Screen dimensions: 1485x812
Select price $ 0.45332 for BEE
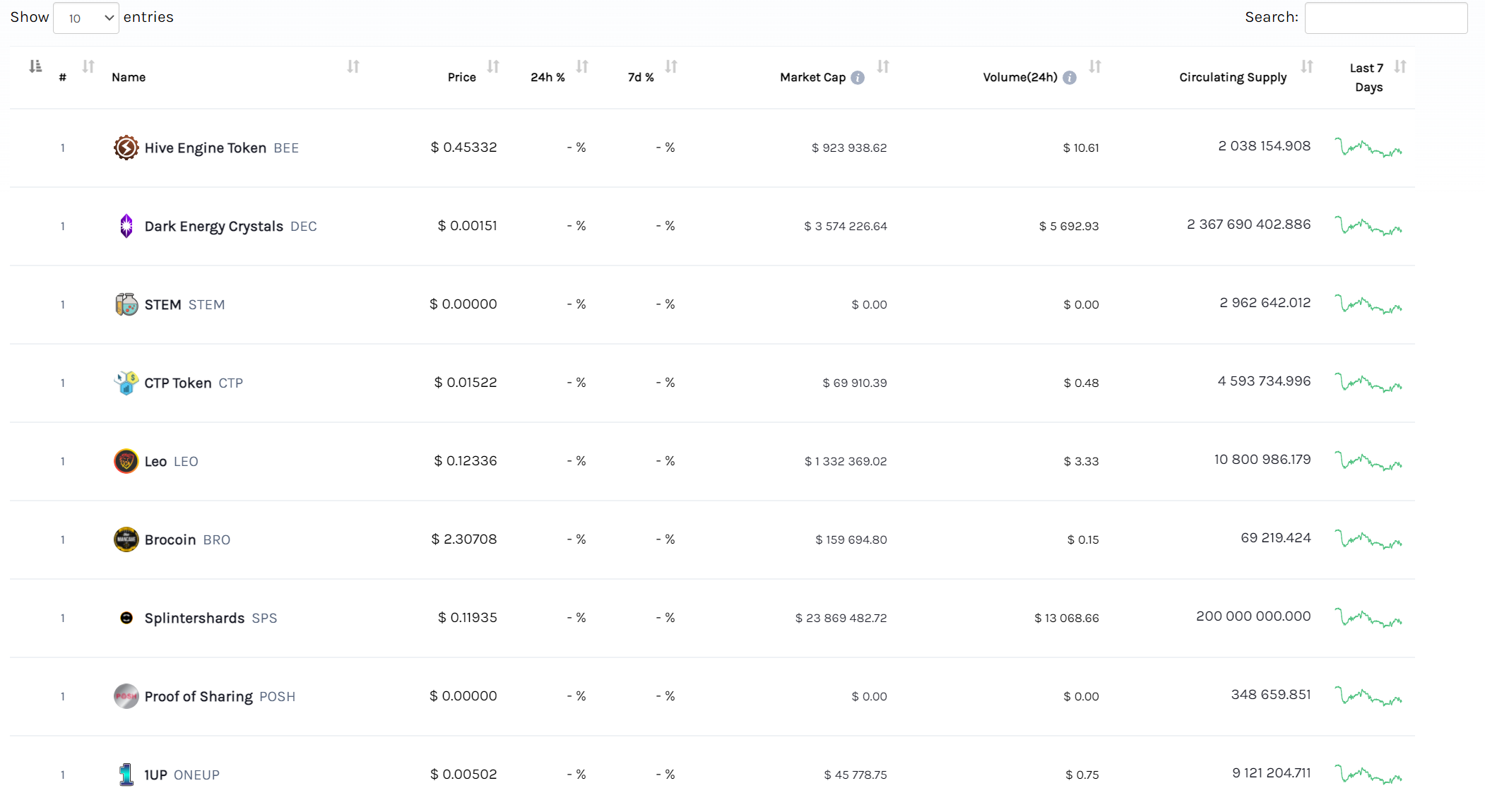463,147
